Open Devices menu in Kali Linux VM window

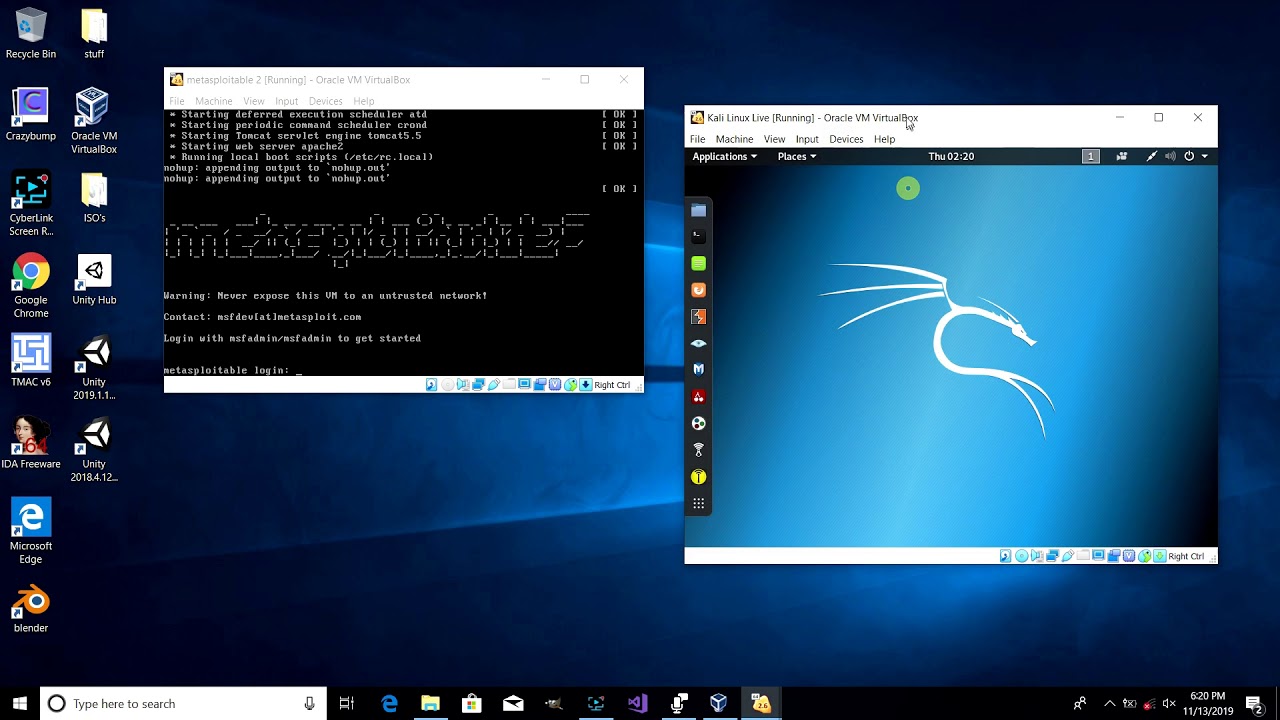(846, 139)
